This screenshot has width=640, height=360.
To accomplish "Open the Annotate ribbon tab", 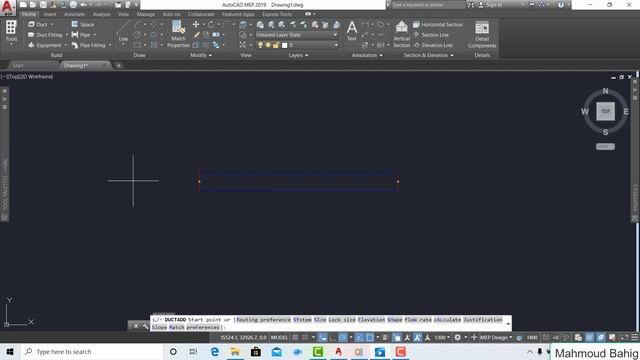I will tap(74, 14).
